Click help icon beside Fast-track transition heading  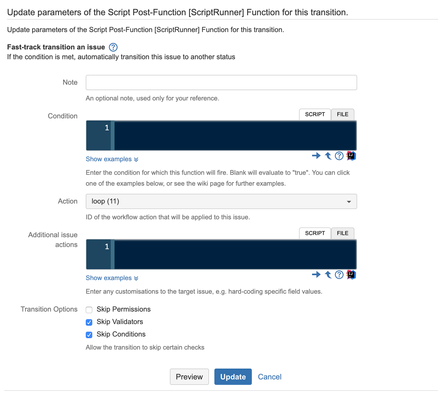(113, 47)
